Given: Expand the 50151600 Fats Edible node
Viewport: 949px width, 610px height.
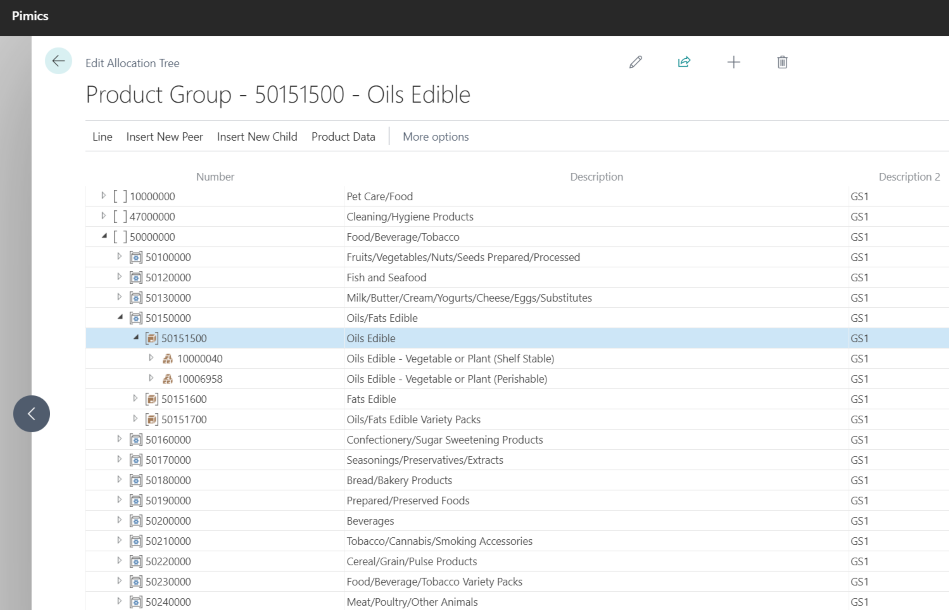Looking at the screenshot, I should point(135,398).
